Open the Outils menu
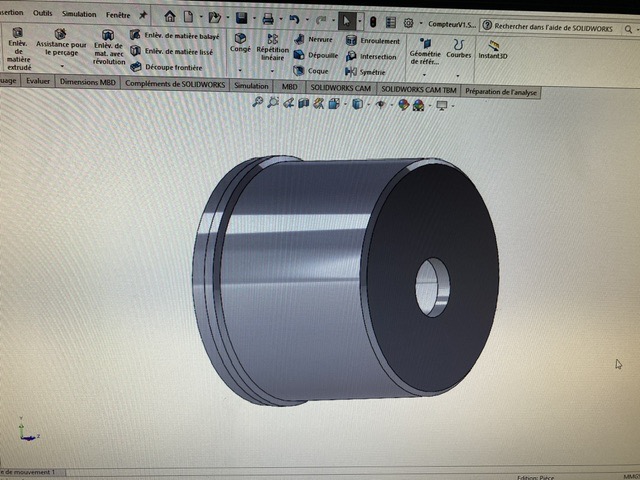 click(42, 14)
